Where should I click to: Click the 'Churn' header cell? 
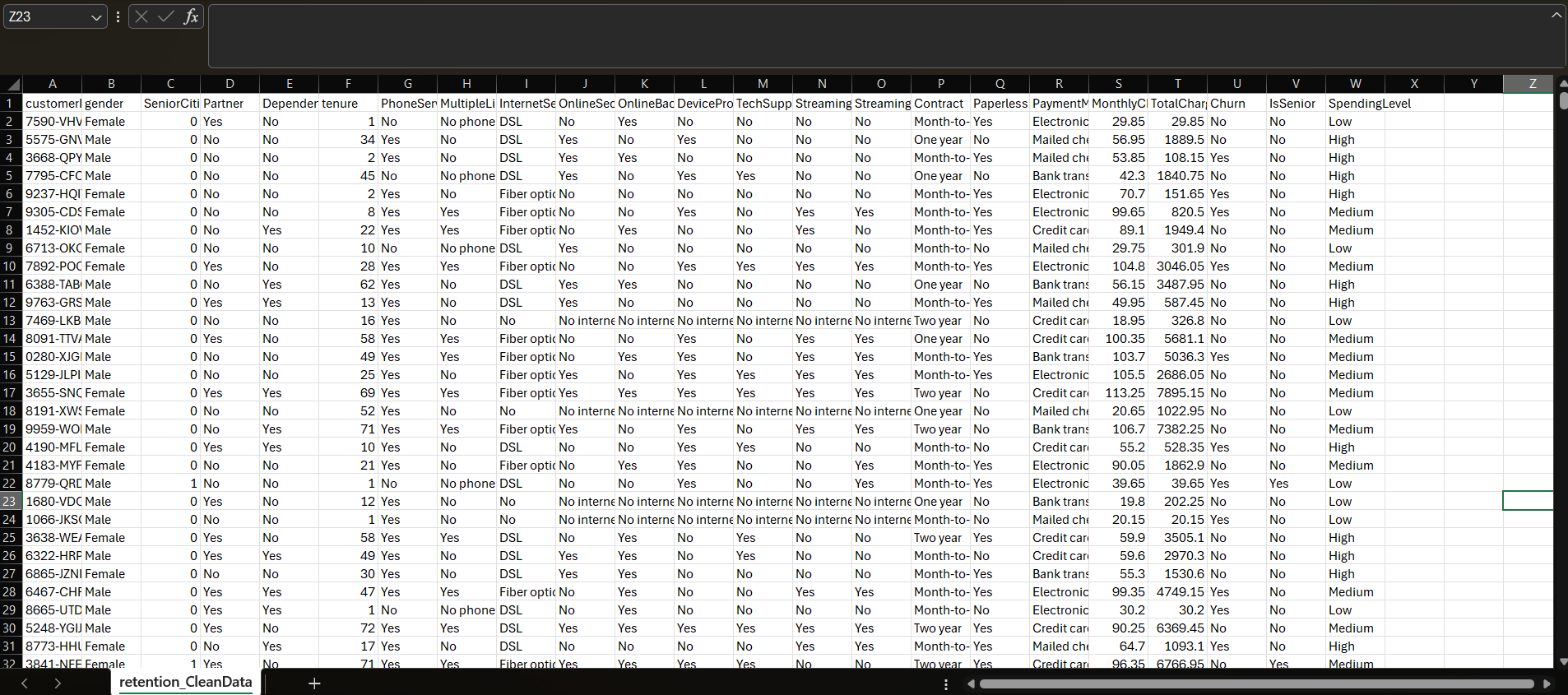point(1237,104)
